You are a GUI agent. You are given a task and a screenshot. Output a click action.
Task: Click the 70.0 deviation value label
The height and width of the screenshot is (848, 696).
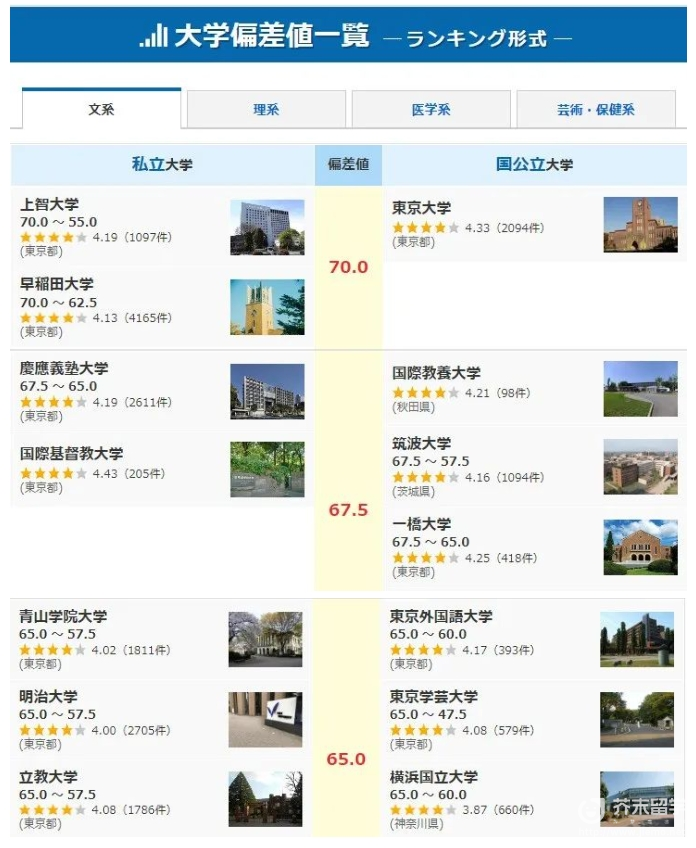click(348, 267)
